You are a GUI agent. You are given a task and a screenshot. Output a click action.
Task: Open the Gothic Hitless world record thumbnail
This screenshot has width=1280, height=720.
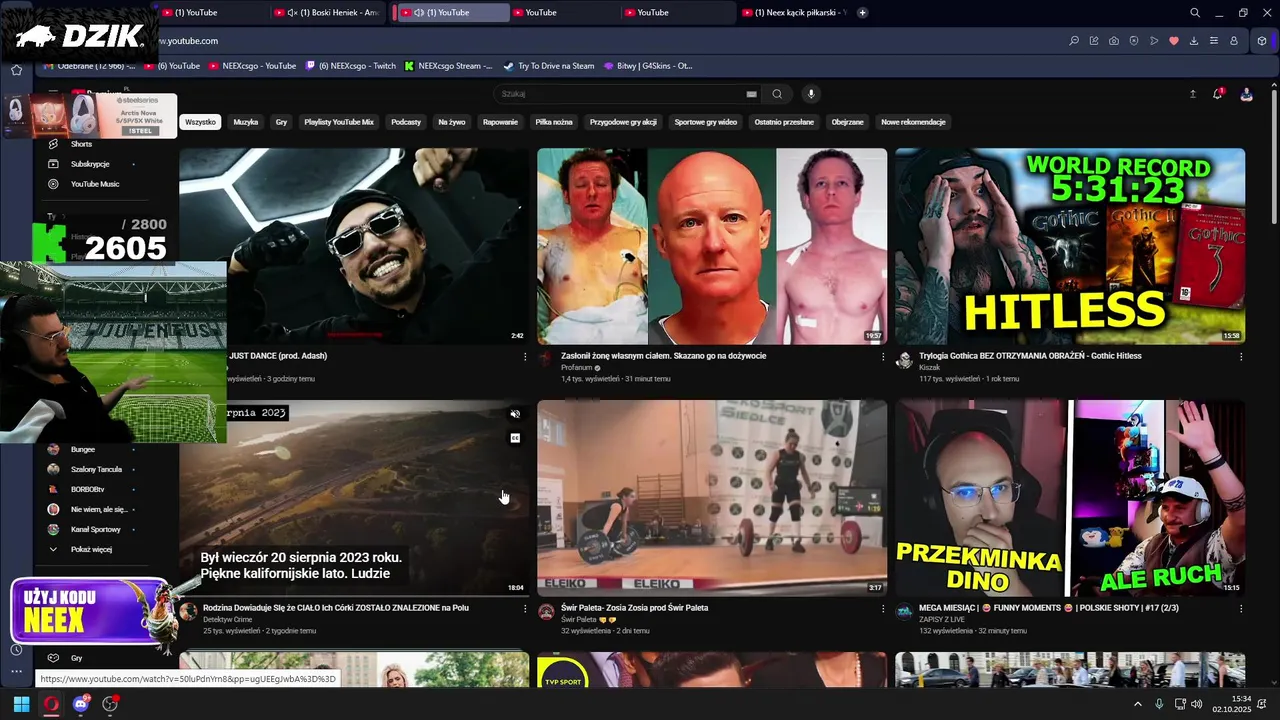(1070, 246)
